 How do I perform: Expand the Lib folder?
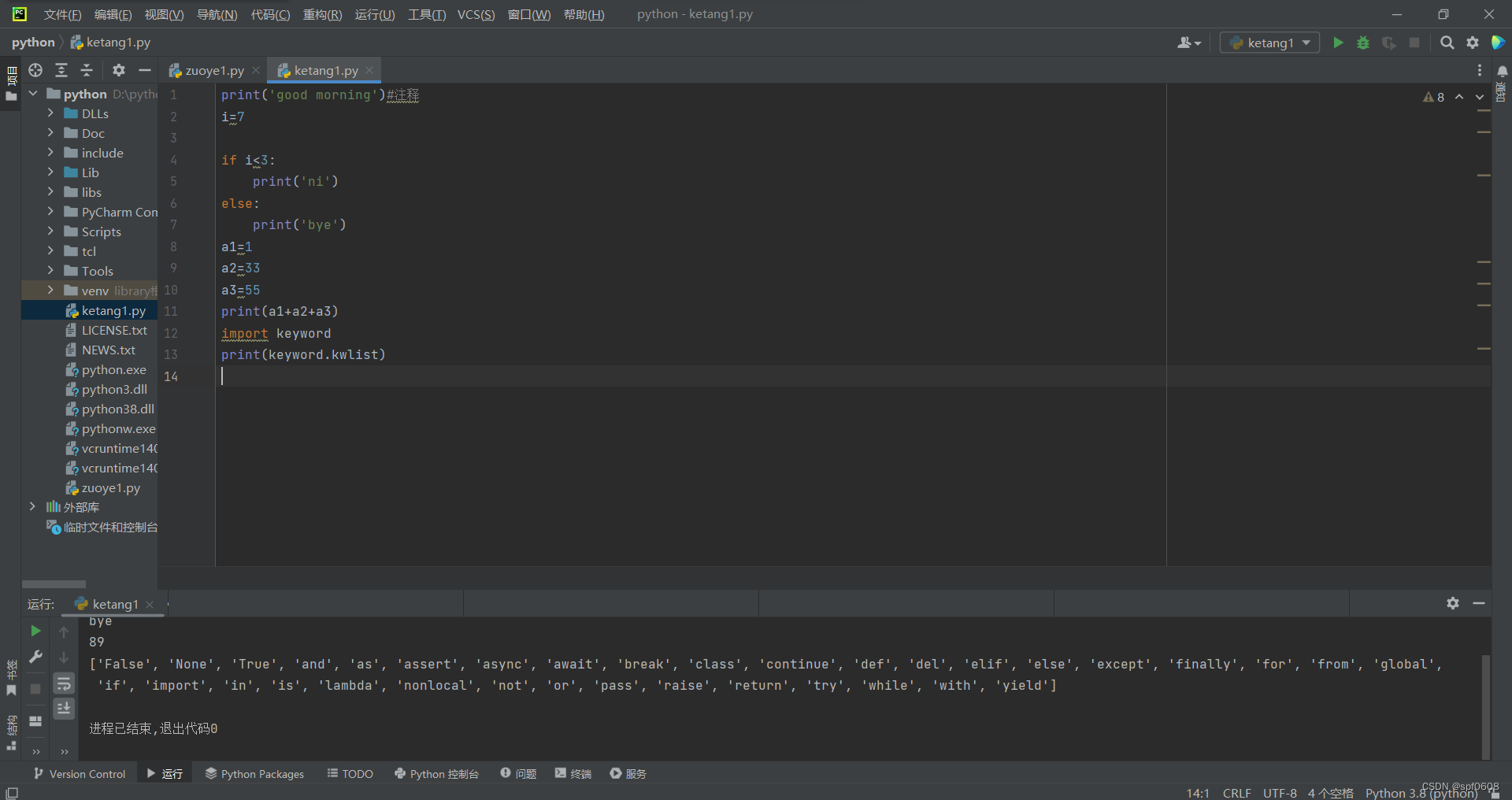click(x=50, y=172)
